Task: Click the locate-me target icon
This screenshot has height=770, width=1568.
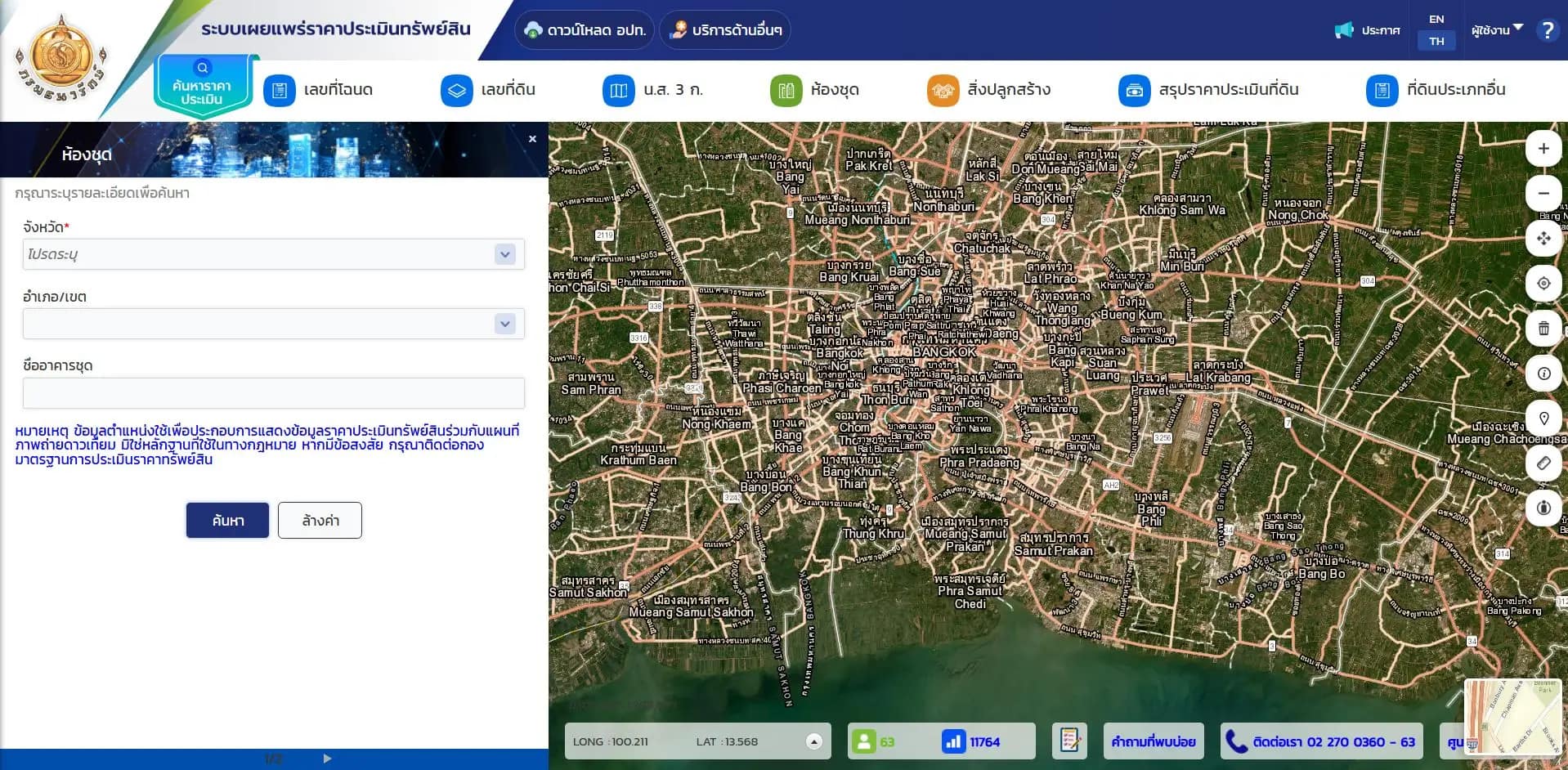Action: (x=1543, y=284)
